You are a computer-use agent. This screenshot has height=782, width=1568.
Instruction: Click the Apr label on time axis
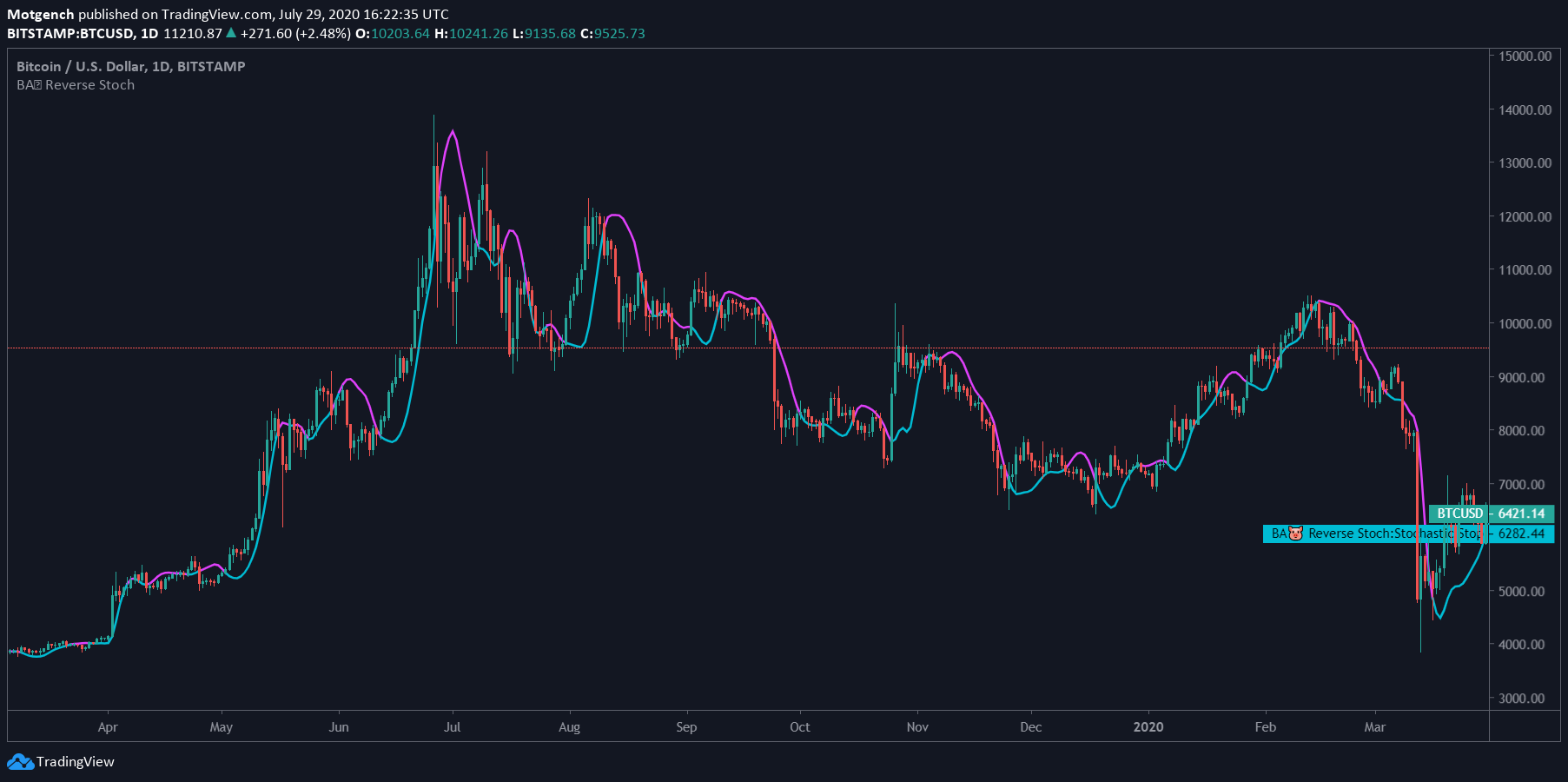(108, 727)
